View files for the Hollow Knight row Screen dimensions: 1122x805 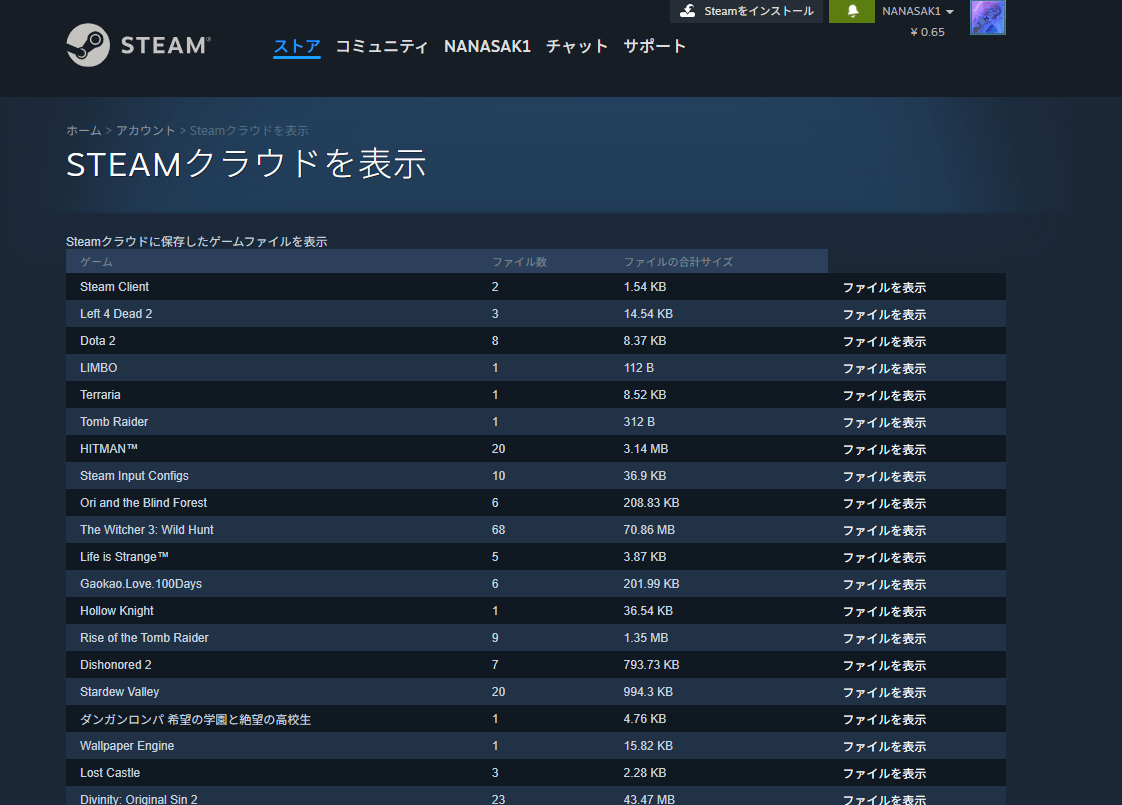tap(884, 612)
